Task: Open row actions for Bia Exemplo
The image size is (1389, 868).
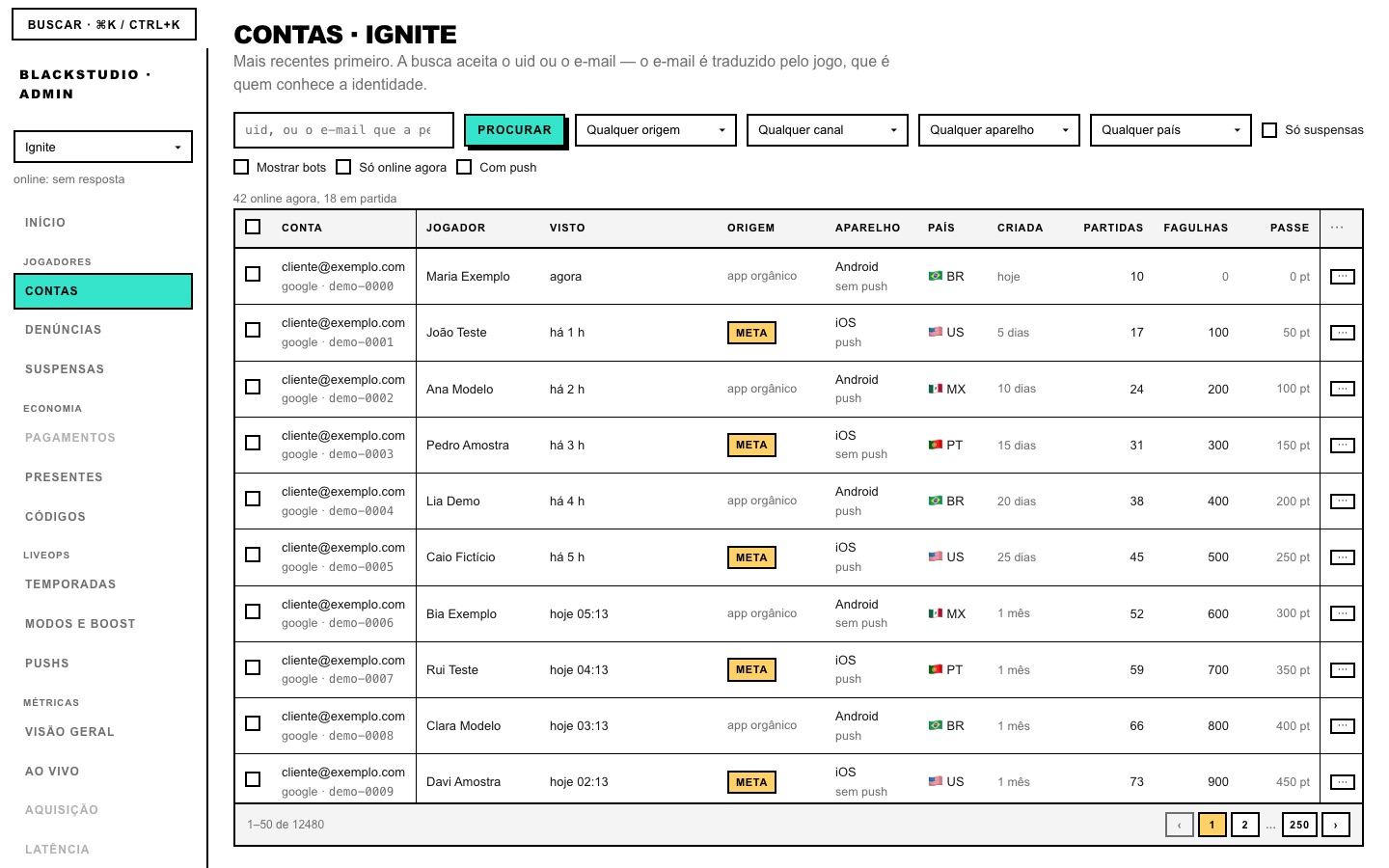Action: pyautogui.click(x=1342, y=613)
